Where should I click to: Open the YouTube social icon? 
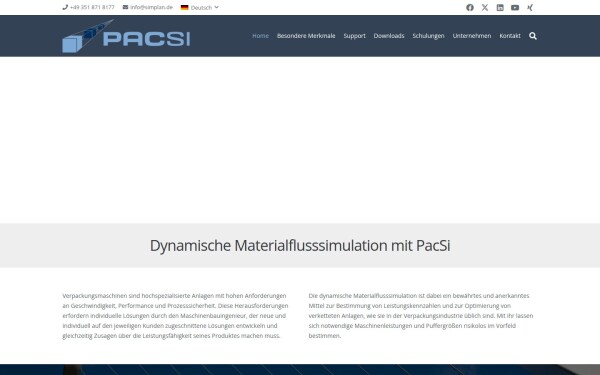pos(515,8)
